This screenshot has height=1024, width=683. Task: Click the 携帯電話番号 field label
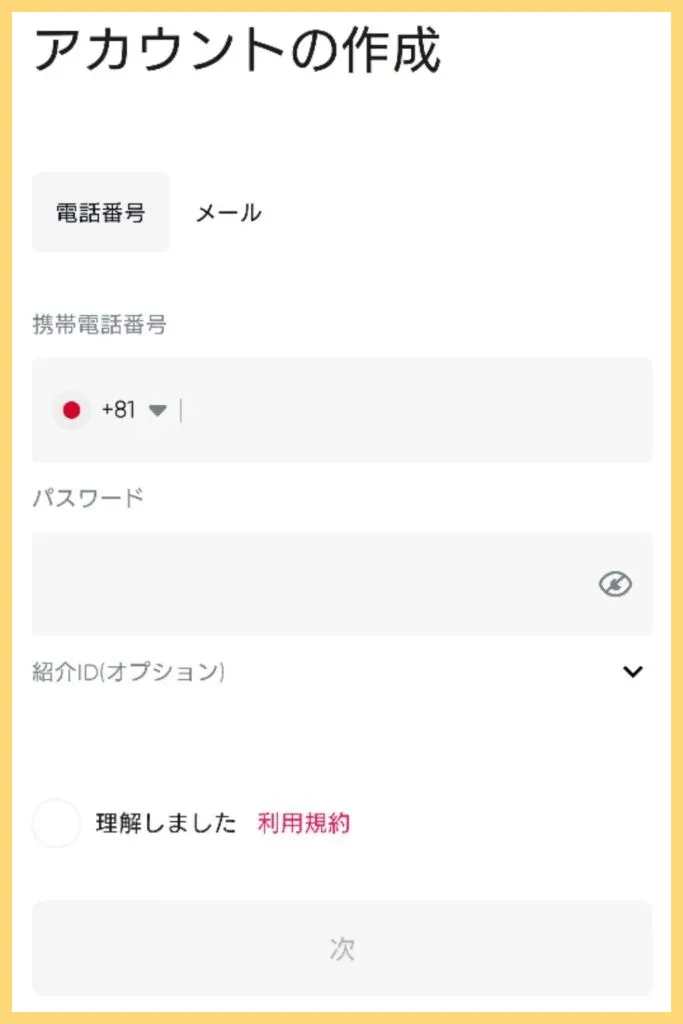[99, 324]
